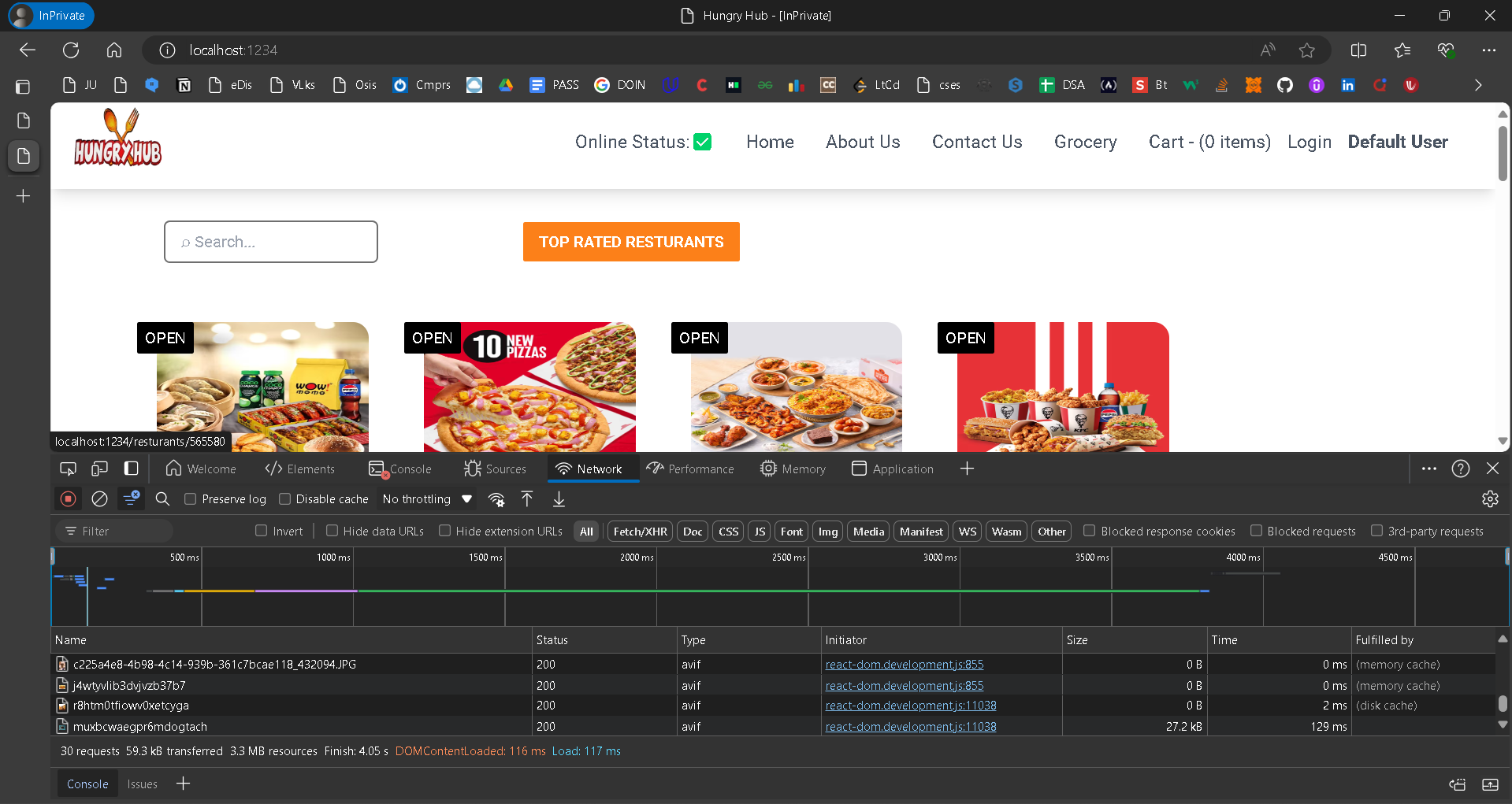Toggle the inspect element picker tool
Image resolution: width=1512 pixels, height=804 pixels.
(68, 469)
